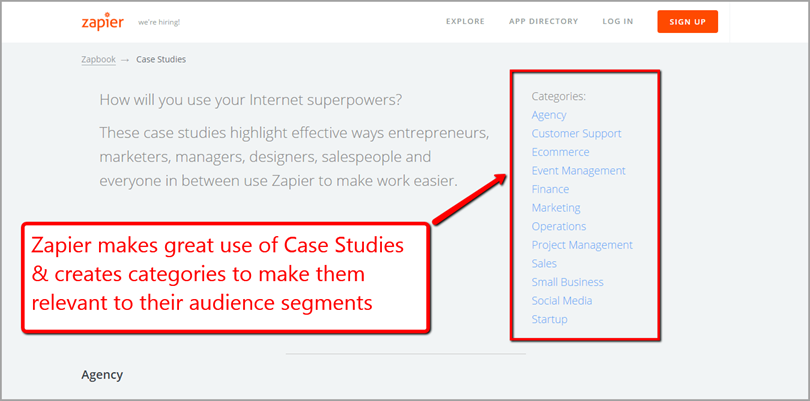Open the Operations category link
This screenshot has width=810, height=401.
pos(559,226)
